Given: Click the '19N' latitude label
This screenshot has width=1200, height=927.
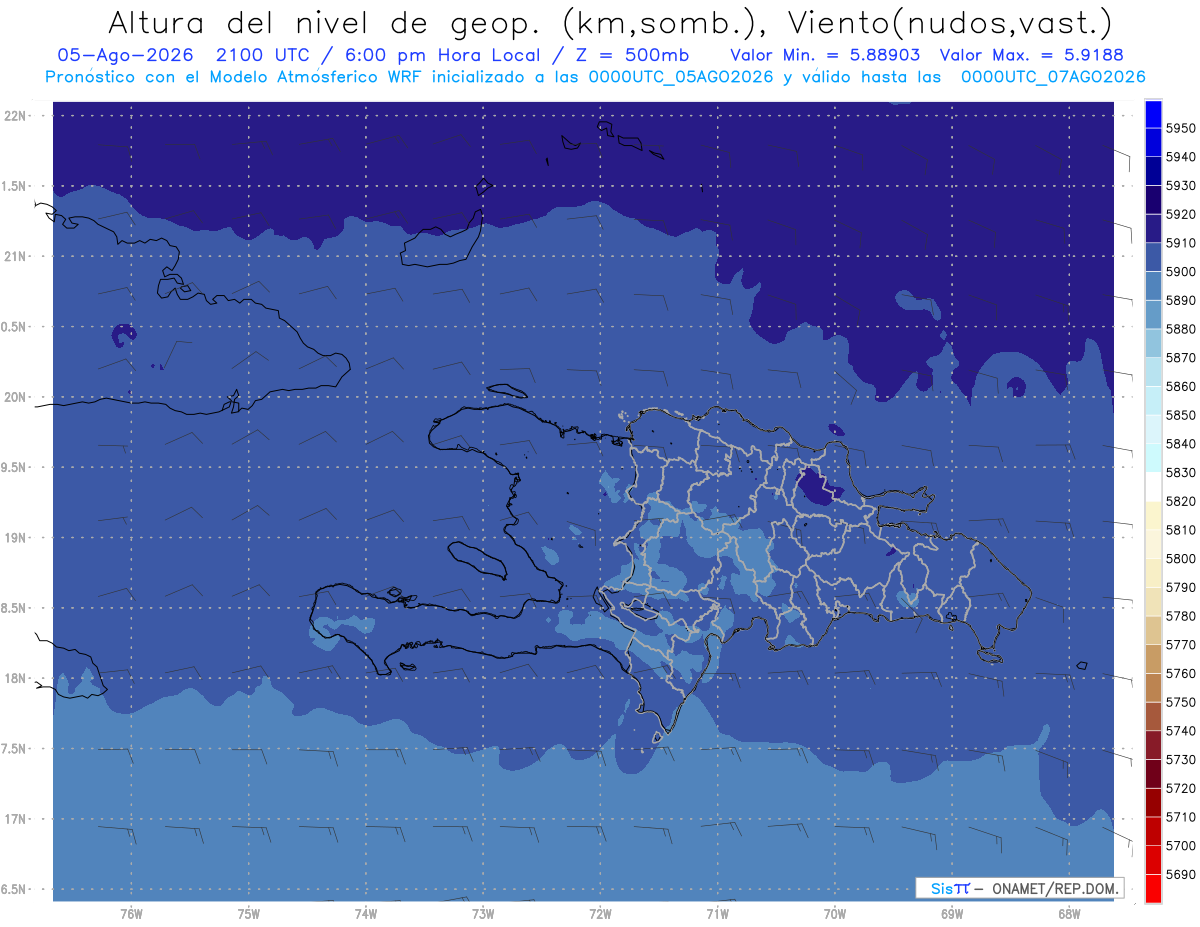Looking at the screenshot, I should (17, 538).
